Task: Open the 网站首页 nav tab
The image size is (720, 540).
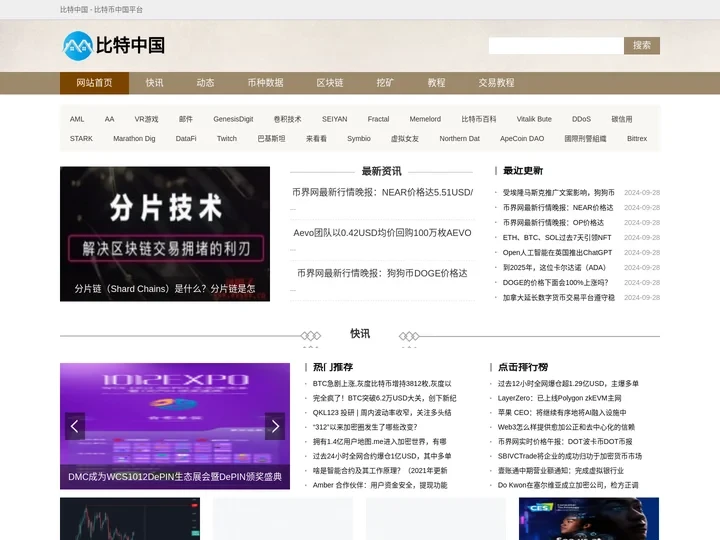Action: click(94, 83)
